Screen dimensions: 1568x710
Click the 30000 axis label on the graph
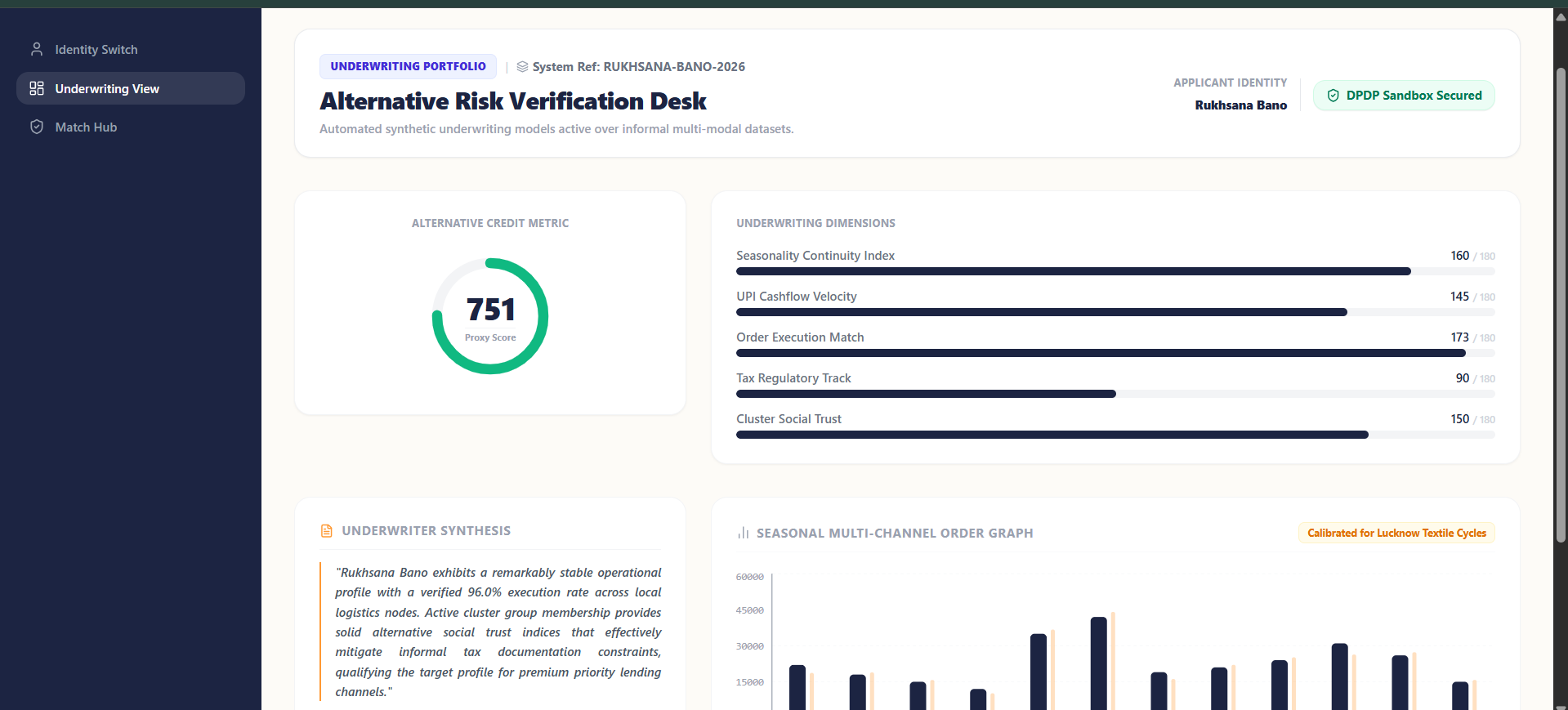pyautogui.click(x=749, y=646)
